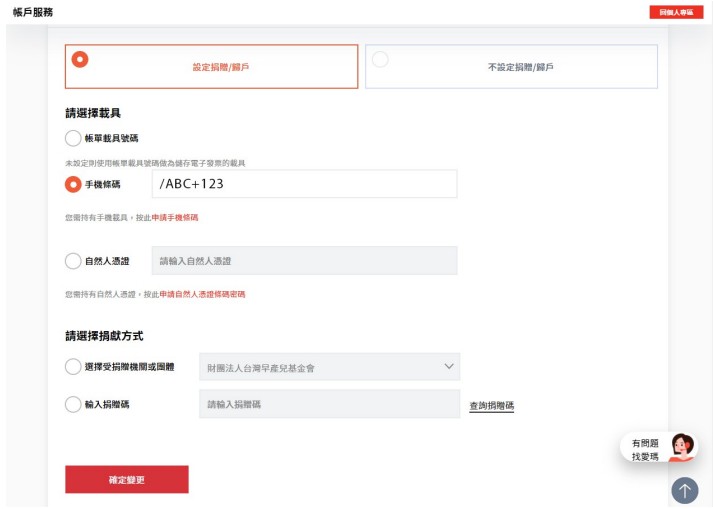The image size is (713, 509).
Task: Click the 請輸入自然人憑證 input field
Action: pyautogui.click(x=304, y=261)
